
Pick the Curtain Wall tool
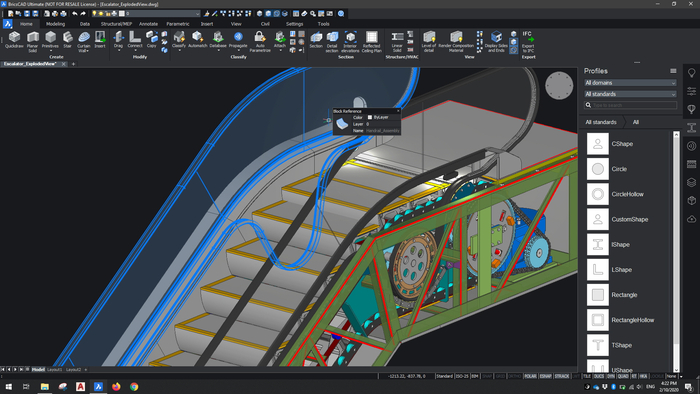coord(83,42)
